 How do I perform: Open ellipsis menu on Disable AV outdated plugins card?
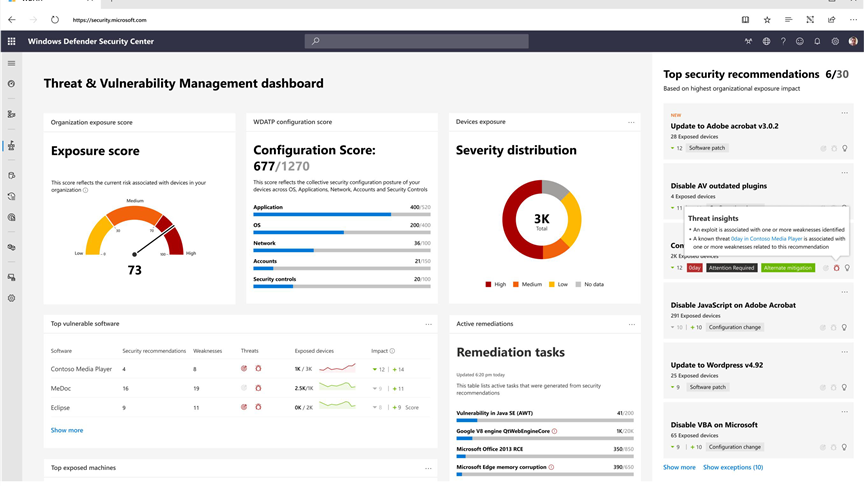pos(845,173)
